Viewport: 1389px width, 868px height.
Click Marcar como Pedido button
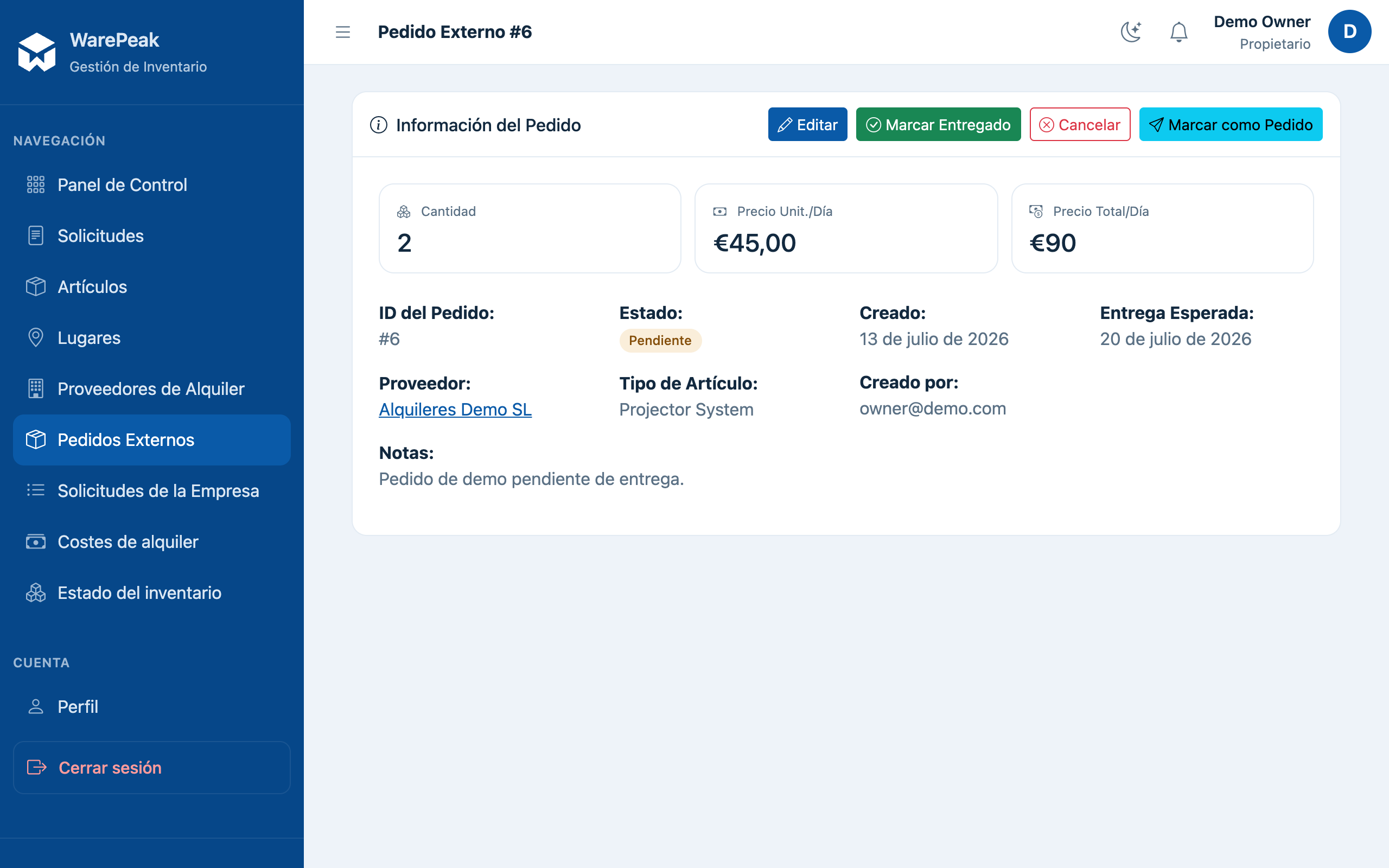(1231, 124)
